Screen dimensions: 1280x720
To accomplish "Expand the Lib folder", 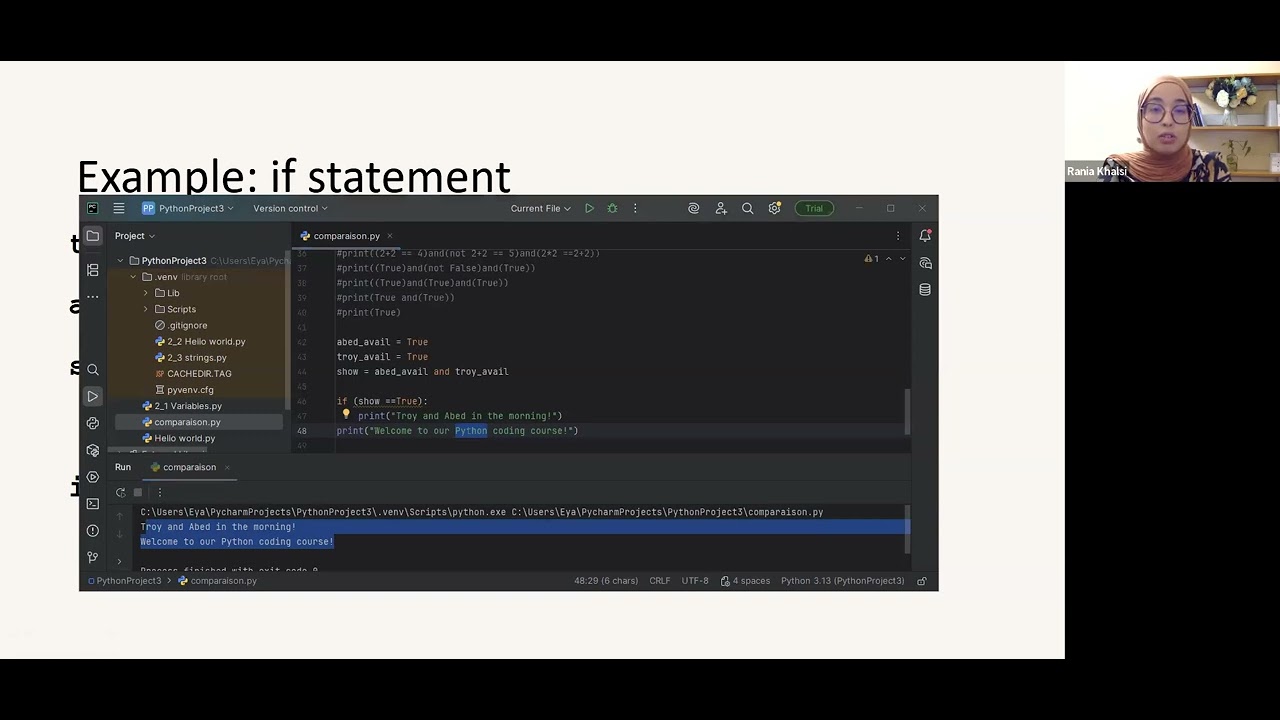I will click(146, 293).
